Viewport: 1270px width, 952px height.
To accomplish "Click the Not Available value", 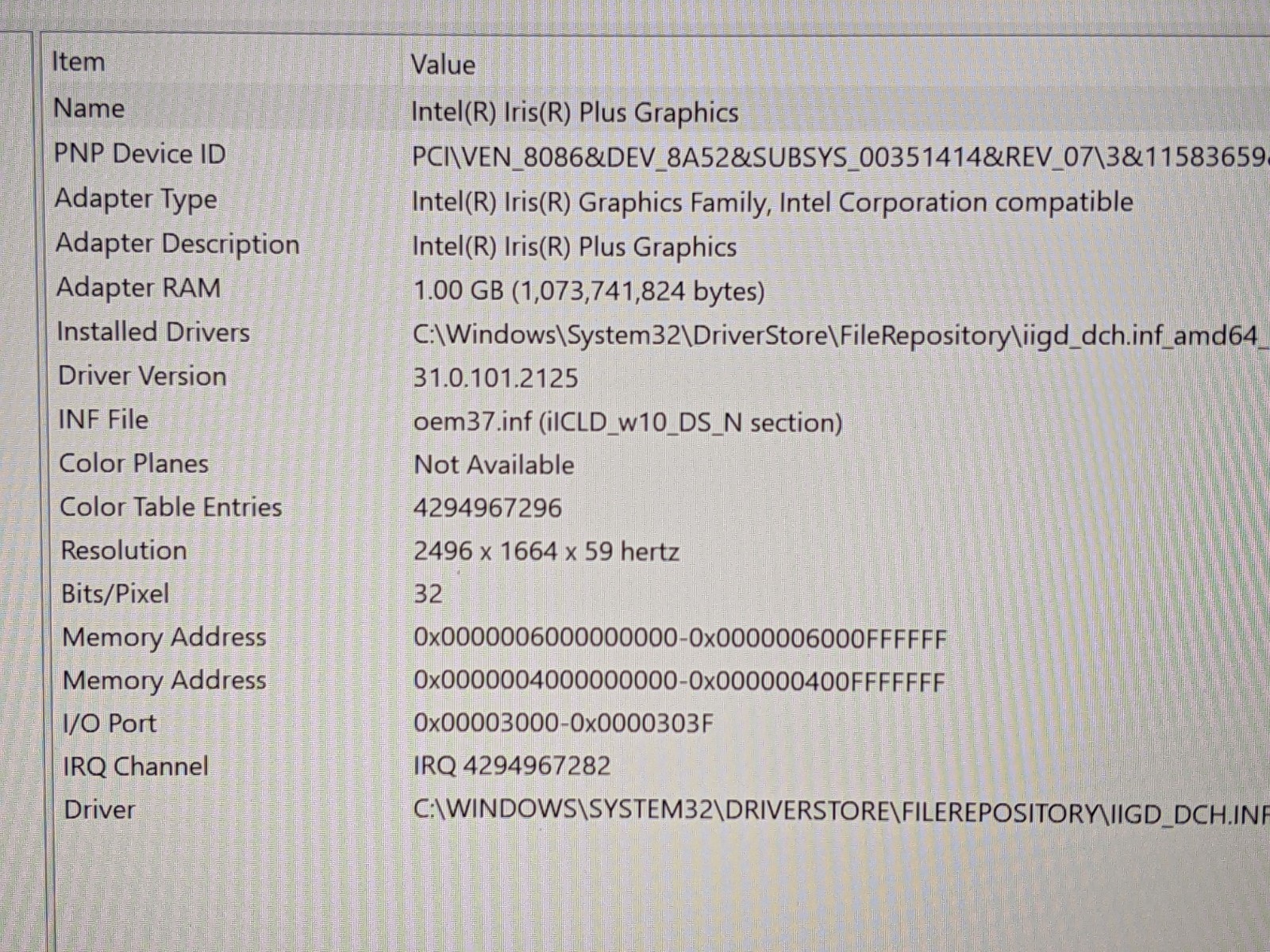I will [x=494, y=465].
